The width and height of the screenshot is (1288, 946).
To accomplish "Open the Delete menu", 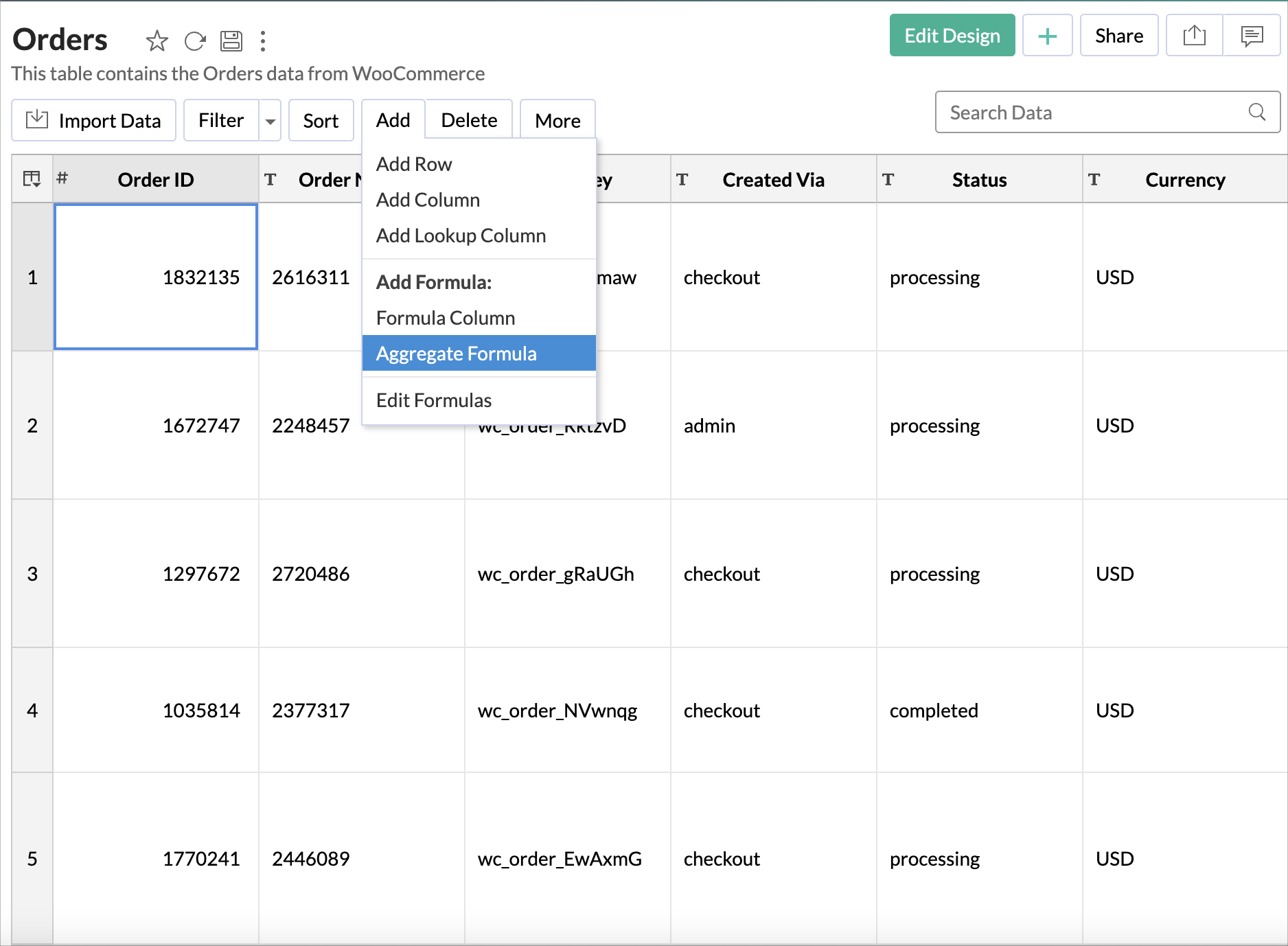I will click(x=468, y=119).
